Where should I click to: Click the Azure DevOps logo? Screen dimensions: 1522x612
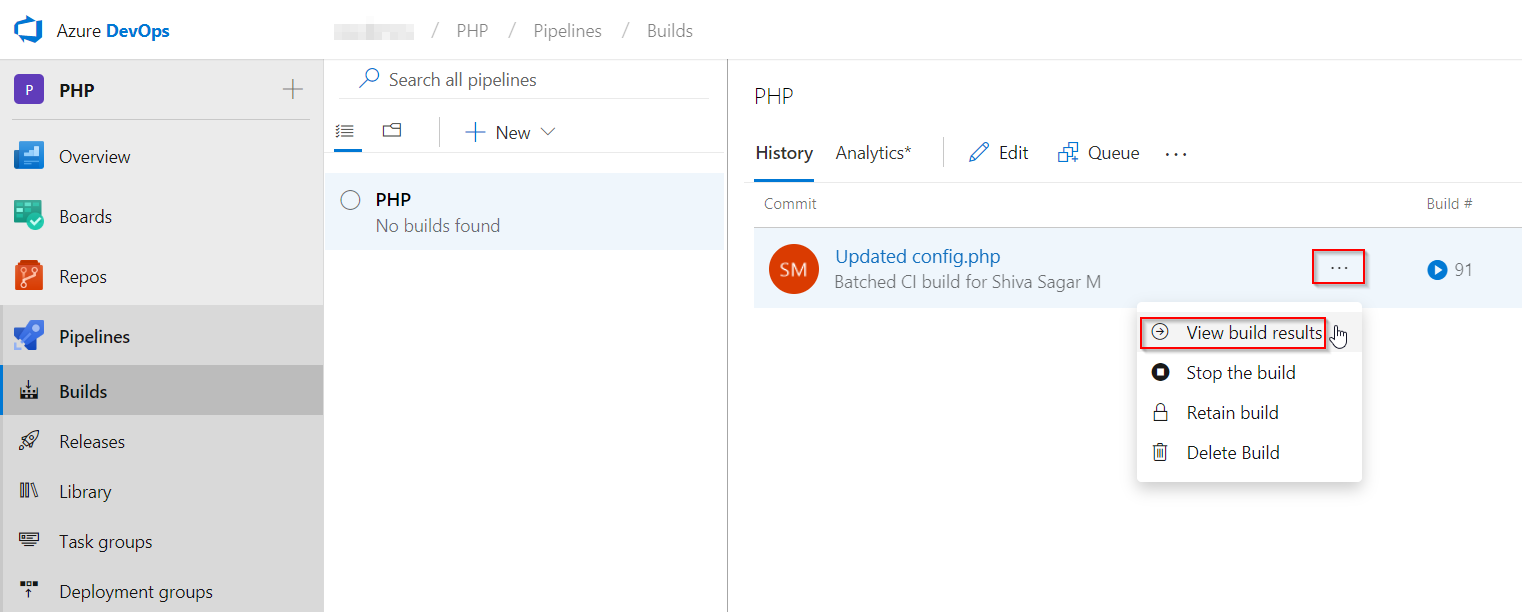(x=28, y=30)
